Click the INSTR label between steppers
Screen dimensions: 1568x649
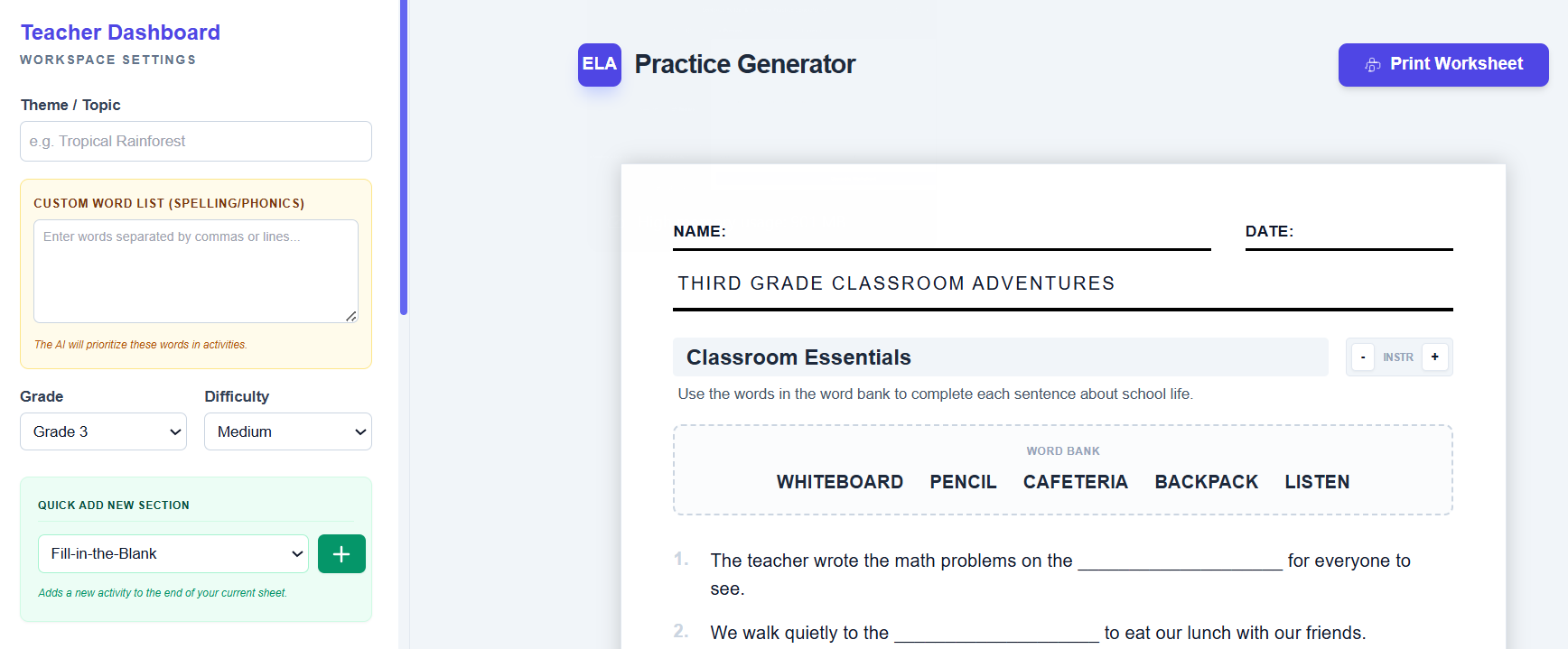tap(1398, 357)
